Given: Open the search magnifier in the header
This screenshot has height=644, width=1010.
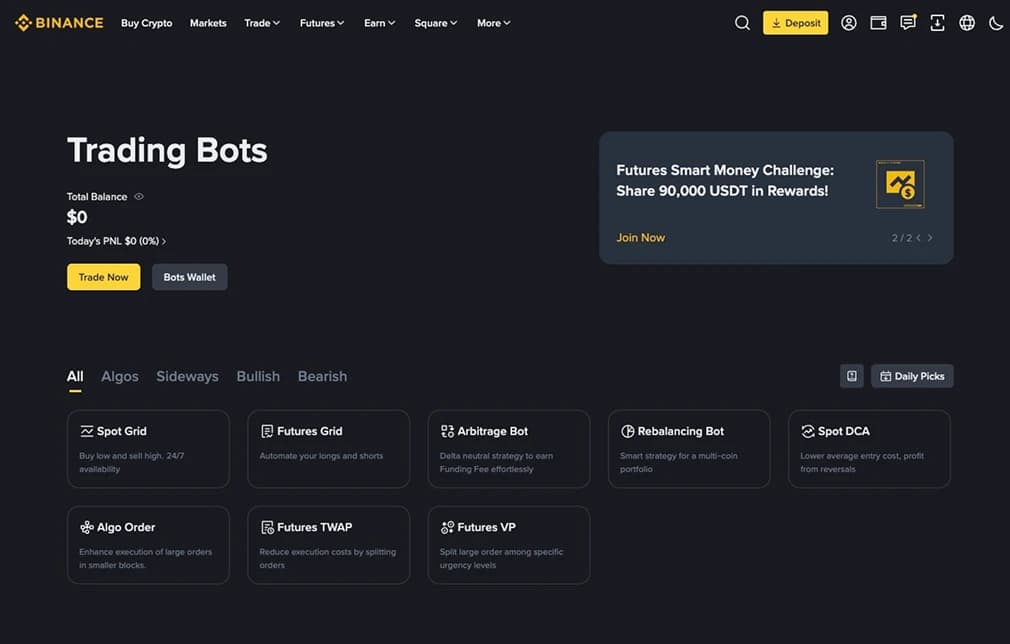Looking at the screenshot, I should point(742,21).
